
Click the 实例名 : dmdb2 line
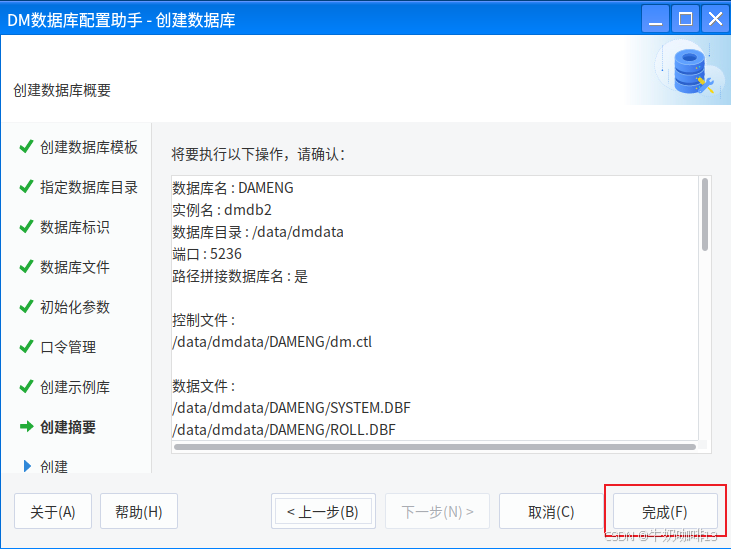pyautogui.click(x=222, y=210)
